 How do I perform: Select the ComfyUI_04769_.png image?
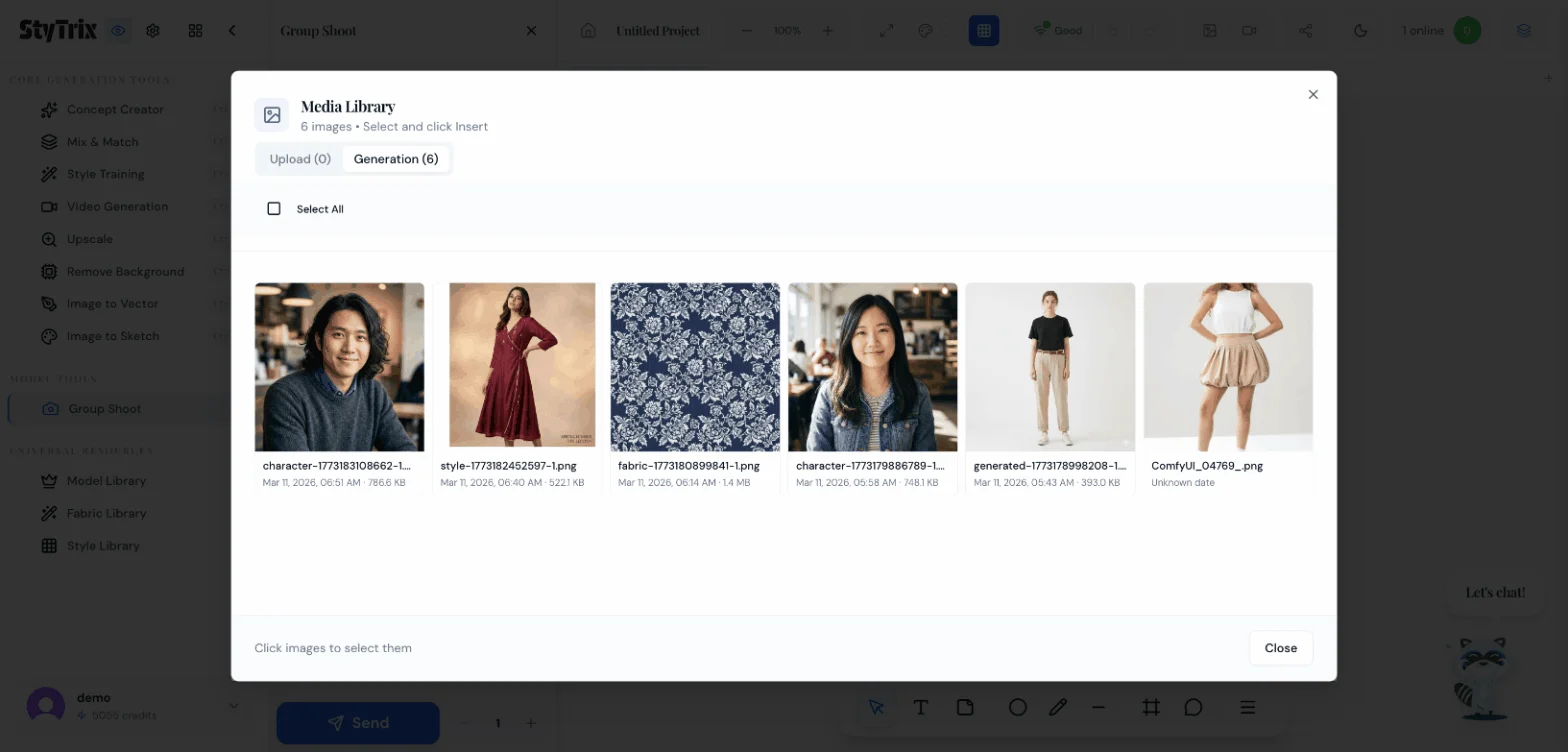pyautogui.click(x=1228, y=367)
